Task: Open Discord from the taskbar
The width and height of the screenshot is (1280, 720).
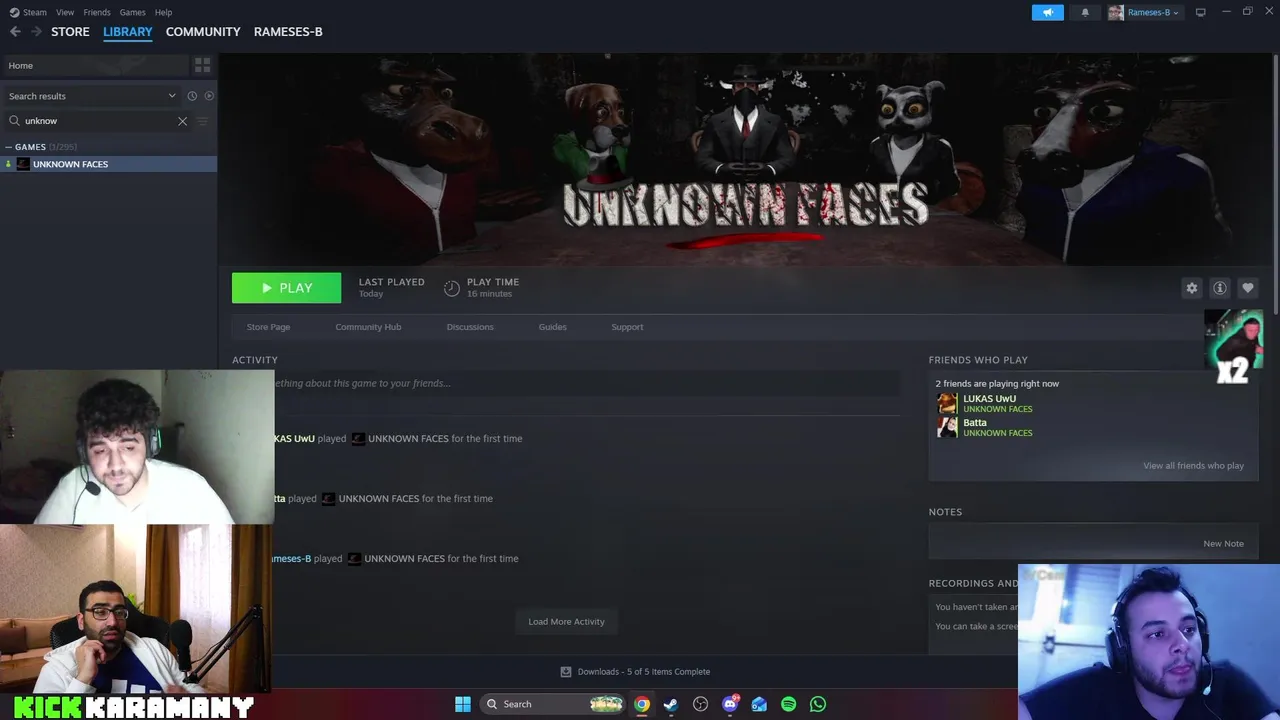Action: point(730,704)
